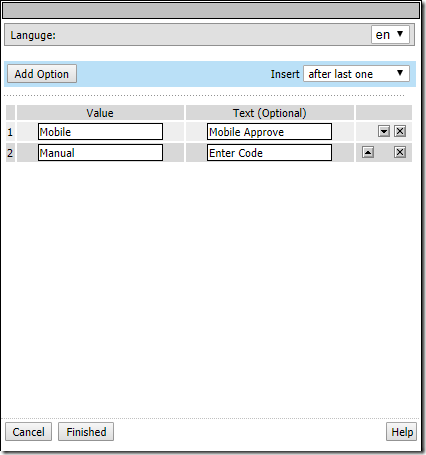
Task: Click the Text field 'Mobile Approve'
Action: point(269,132)
